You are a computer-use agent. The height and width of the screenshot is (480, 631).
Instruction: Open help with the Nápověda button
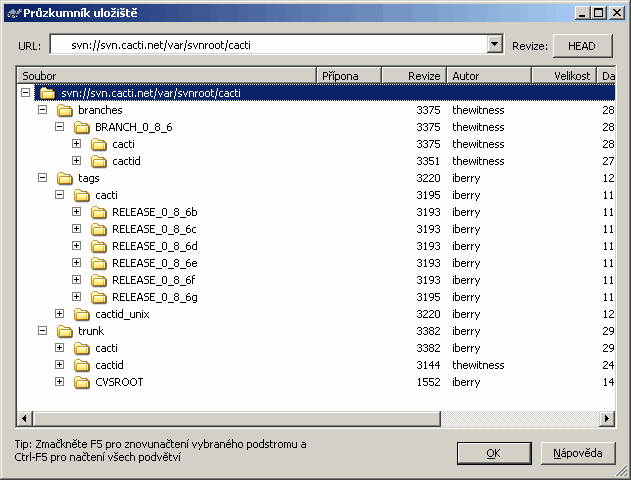point(578,453)
